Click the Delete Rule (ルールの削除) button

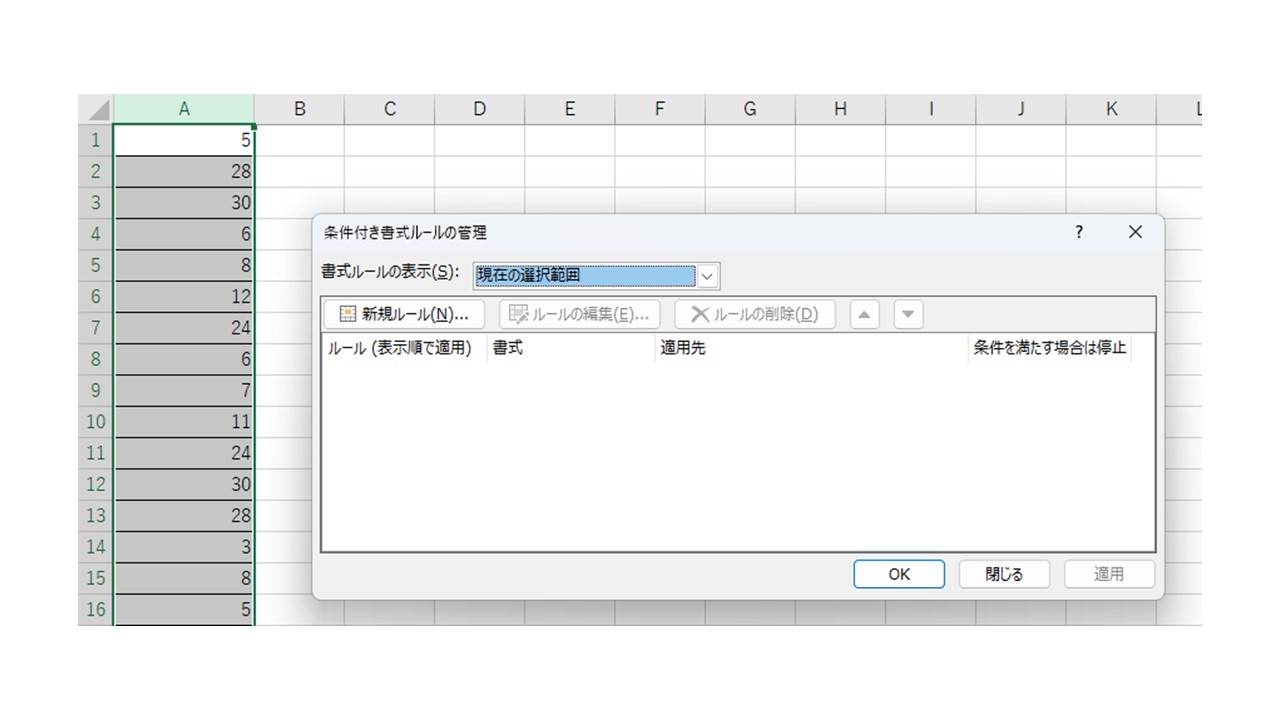point(755,314)
